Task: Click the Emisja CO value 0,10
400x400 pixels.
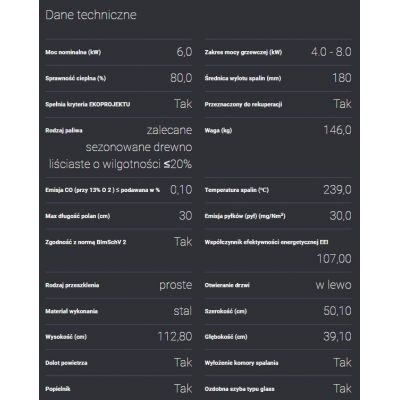Action: (181, 190)
